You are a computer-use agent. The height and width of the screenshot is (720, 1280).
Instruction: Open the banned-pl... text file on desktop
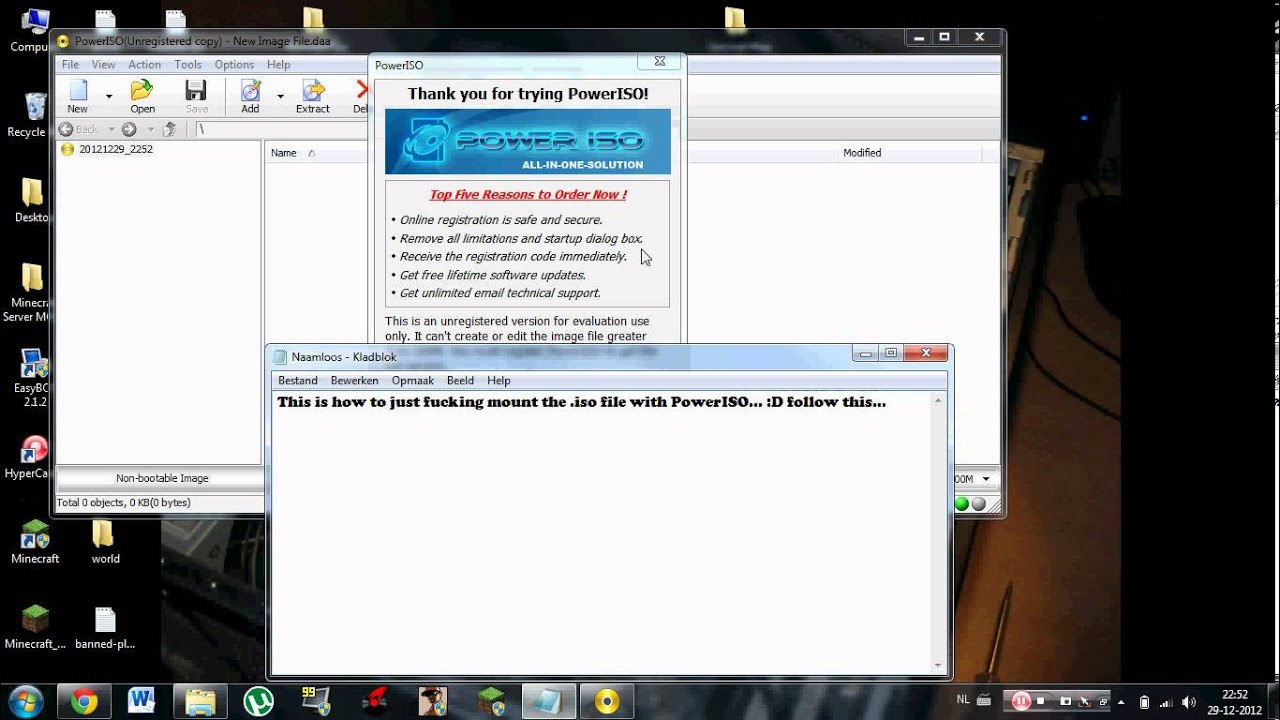pyautogui.click(x=105, y=628)
